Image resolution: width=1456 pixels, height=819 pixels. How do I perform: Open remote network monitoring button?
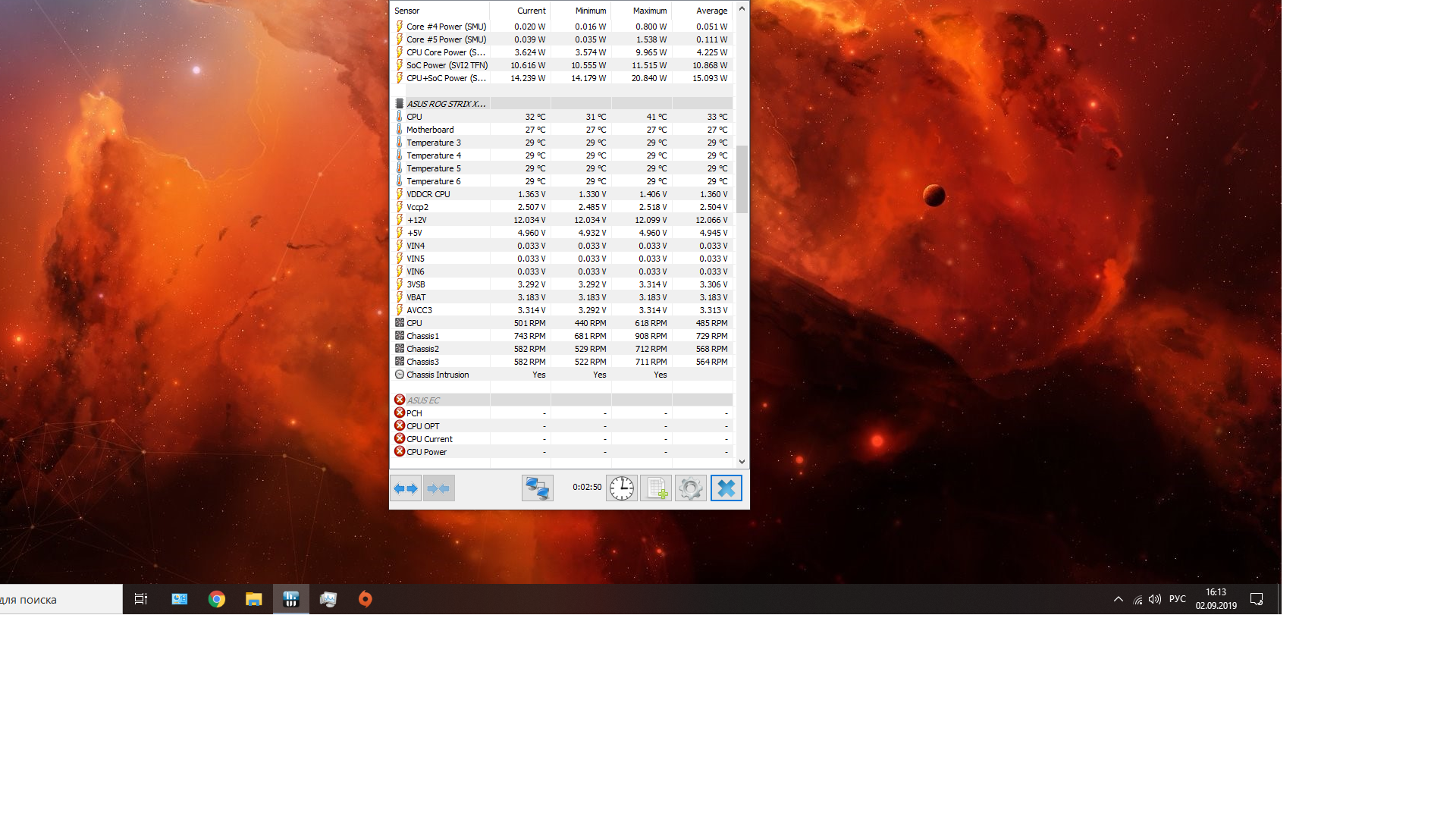coord(537,488)
